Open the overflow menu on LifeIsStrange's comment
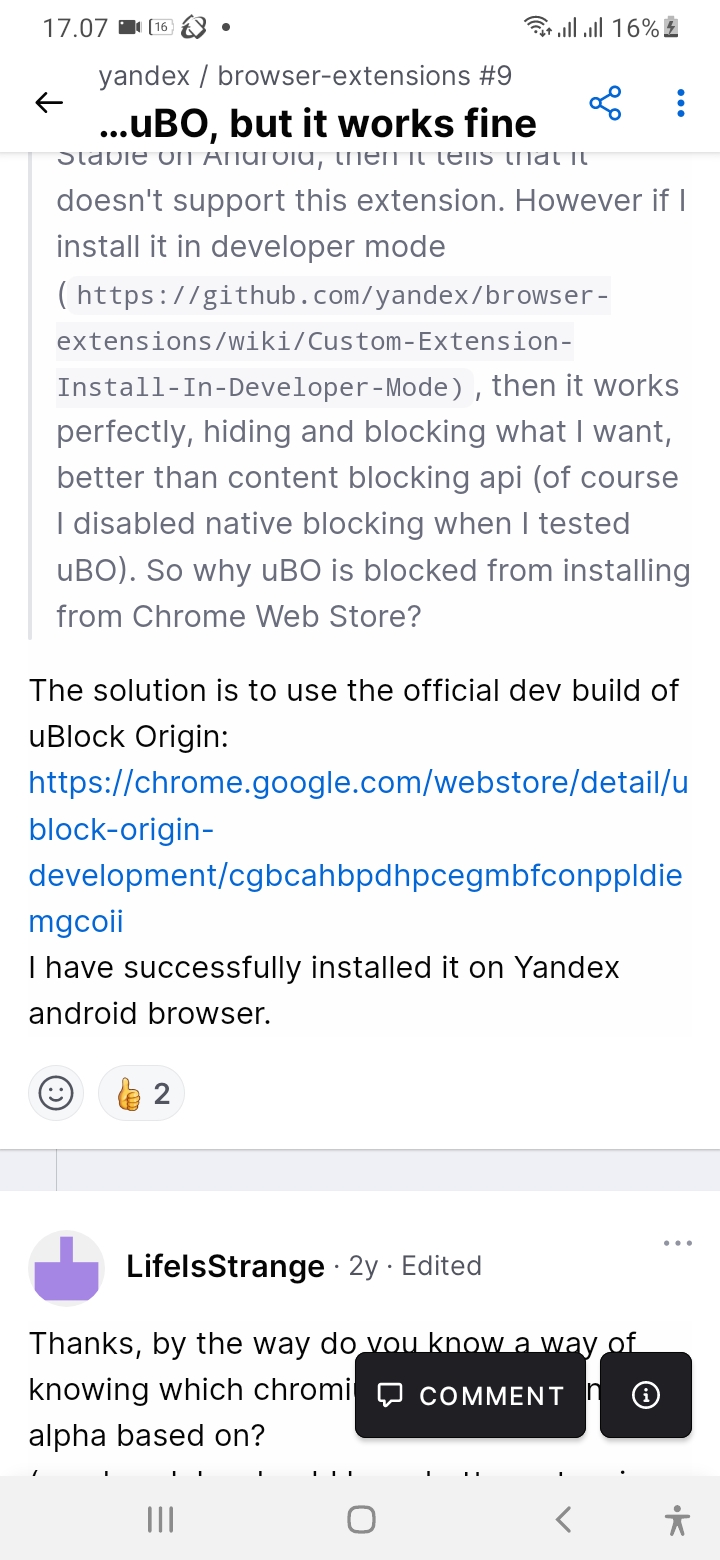 678,1242
